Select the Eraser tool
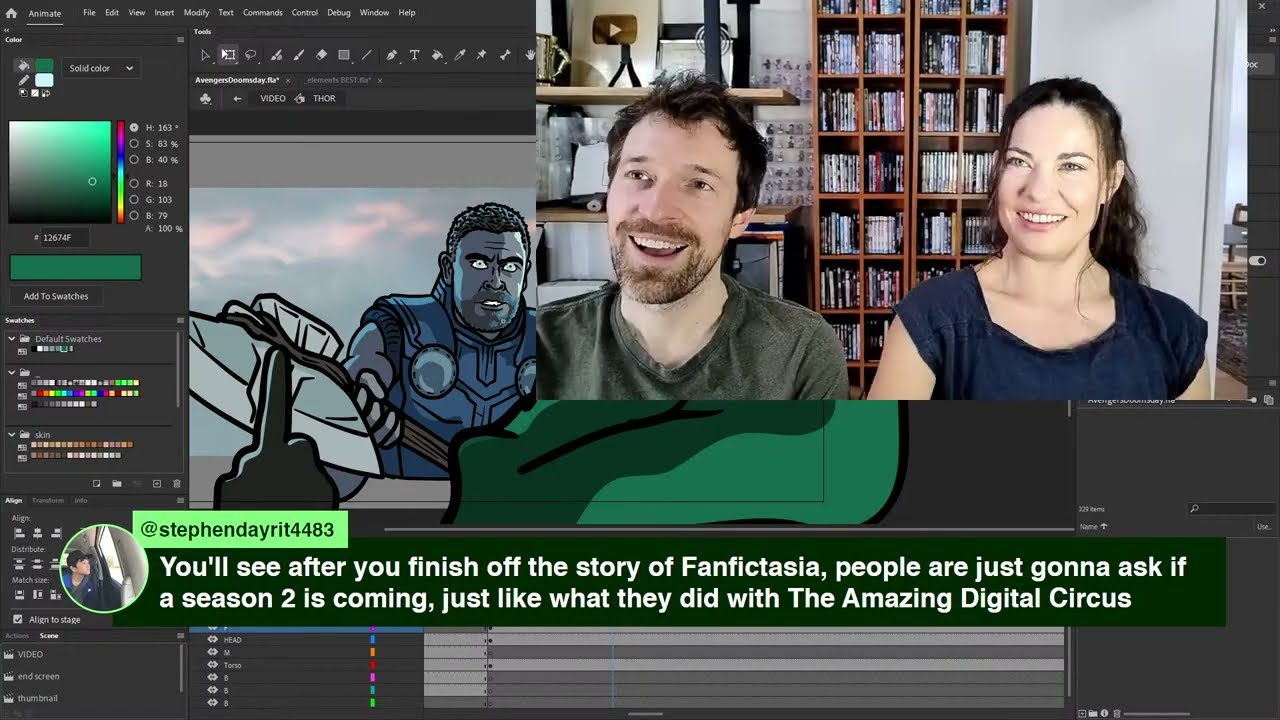Viewport: 1280px width, 720px height. tap(321, 55)
